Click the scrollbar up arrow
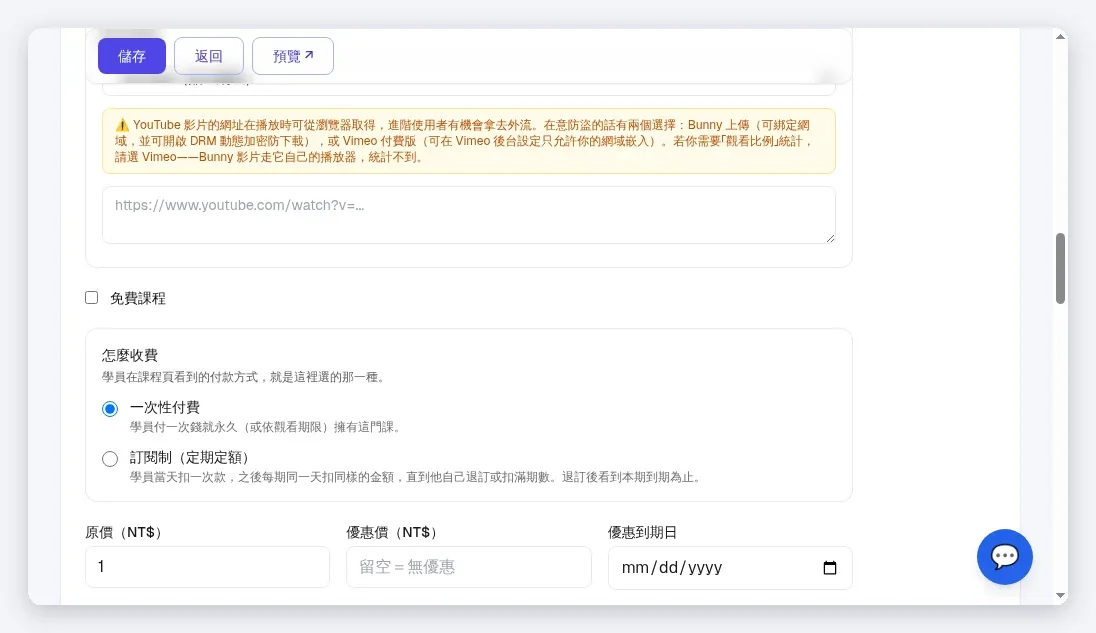This screenshot has height=633, width=1096. tap(1060, 36)
